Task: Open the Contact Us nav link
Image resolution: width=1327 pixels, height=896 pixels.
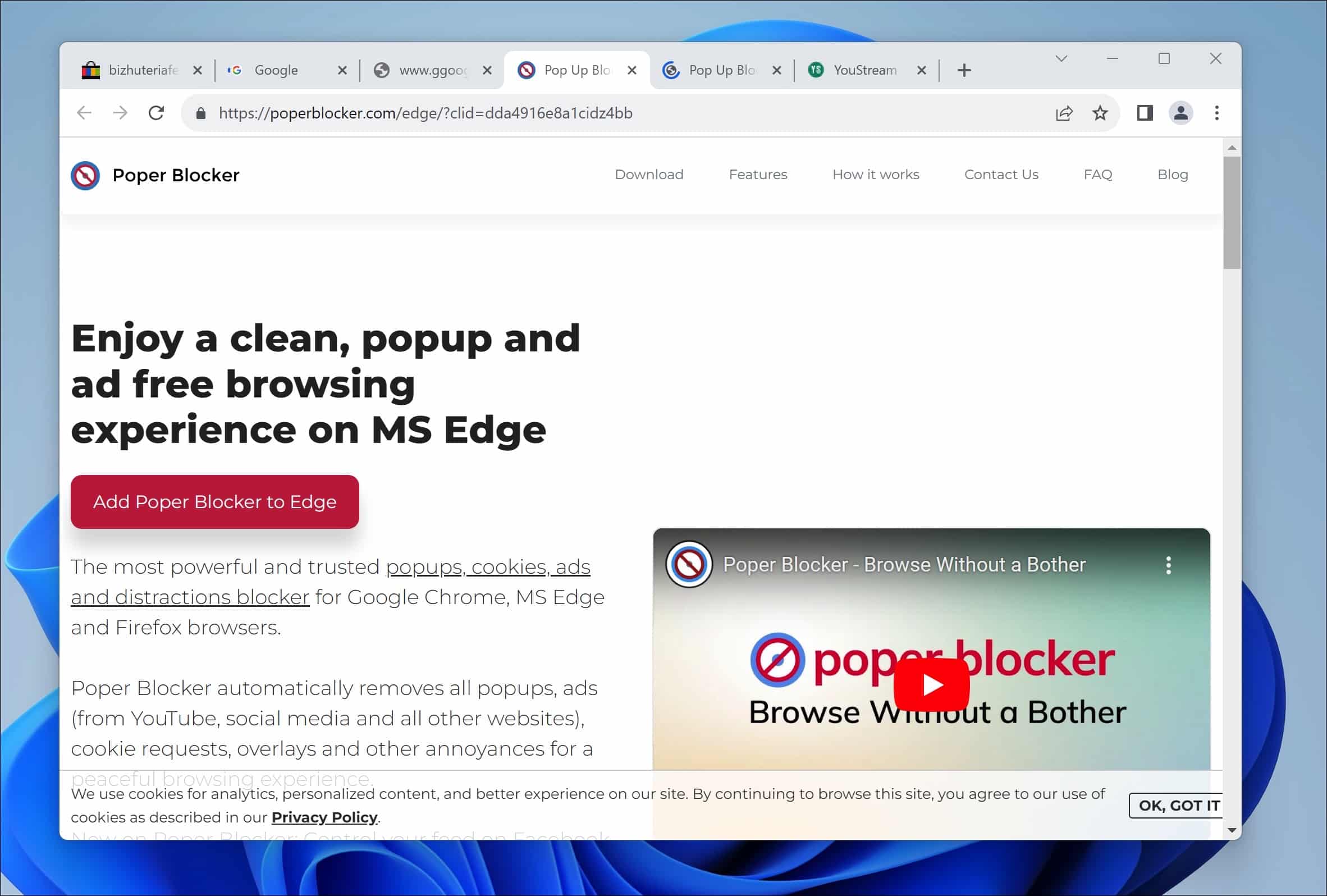Action: (x=1001, y=175)
